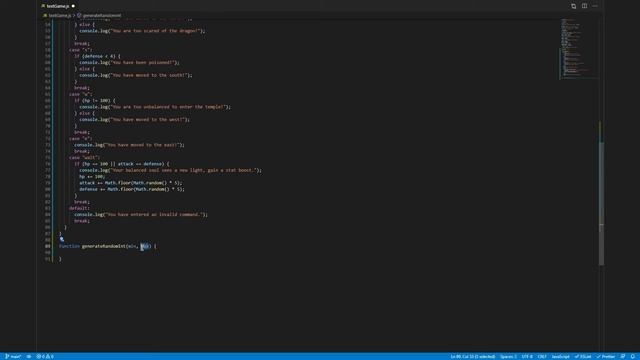Click the lightbulb quick-fix icon near line 88
This screenshot has height=360, width=640.
[62, 240]
